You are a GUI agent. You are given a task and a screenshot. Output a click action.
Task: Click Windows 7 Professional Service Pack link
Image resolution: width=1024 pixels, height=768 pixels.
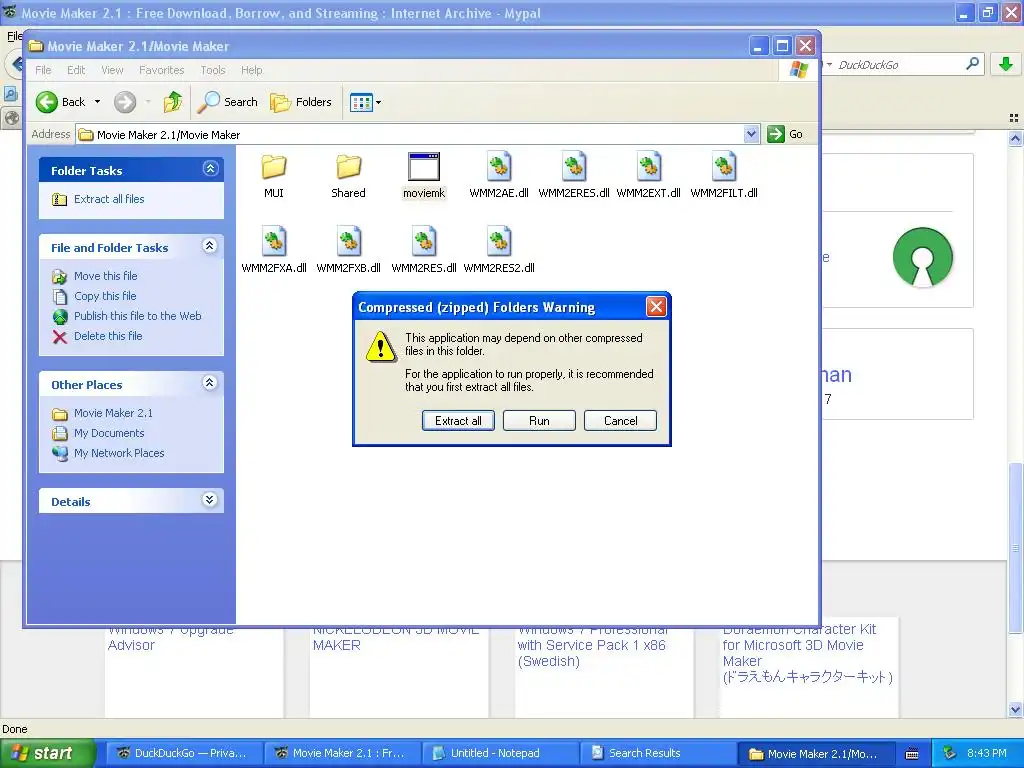592,645
